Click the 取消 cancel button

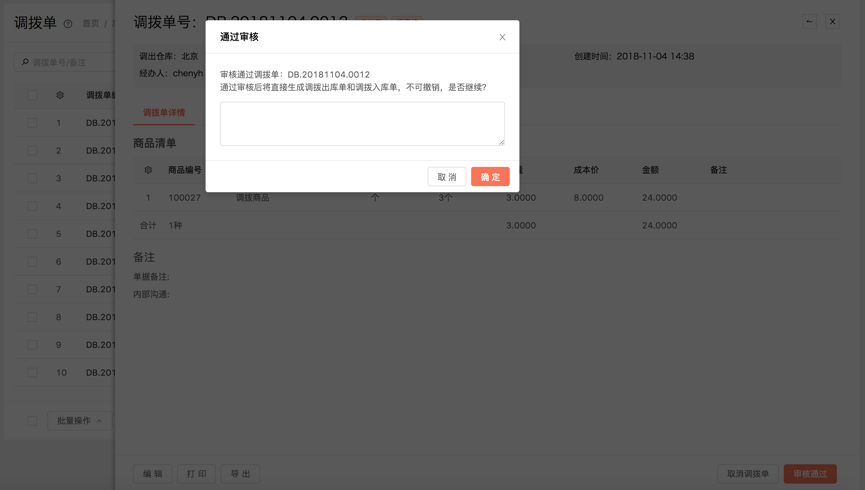point(446,177)
